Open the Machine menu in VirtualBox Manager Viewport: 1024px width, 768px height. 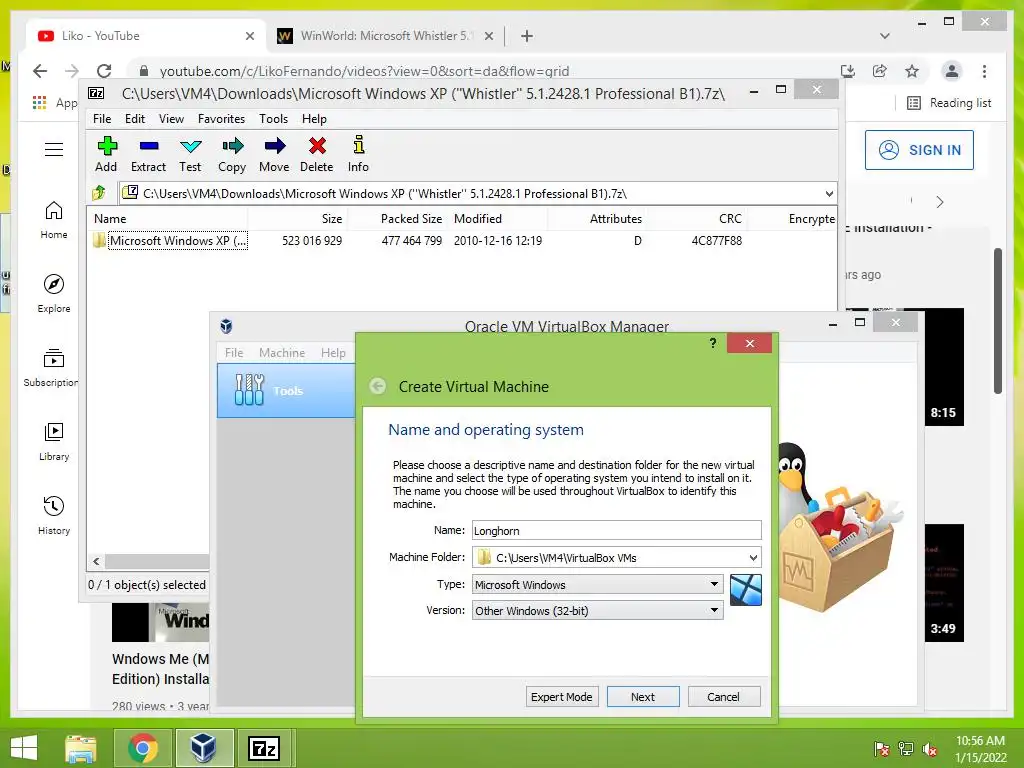281,353
